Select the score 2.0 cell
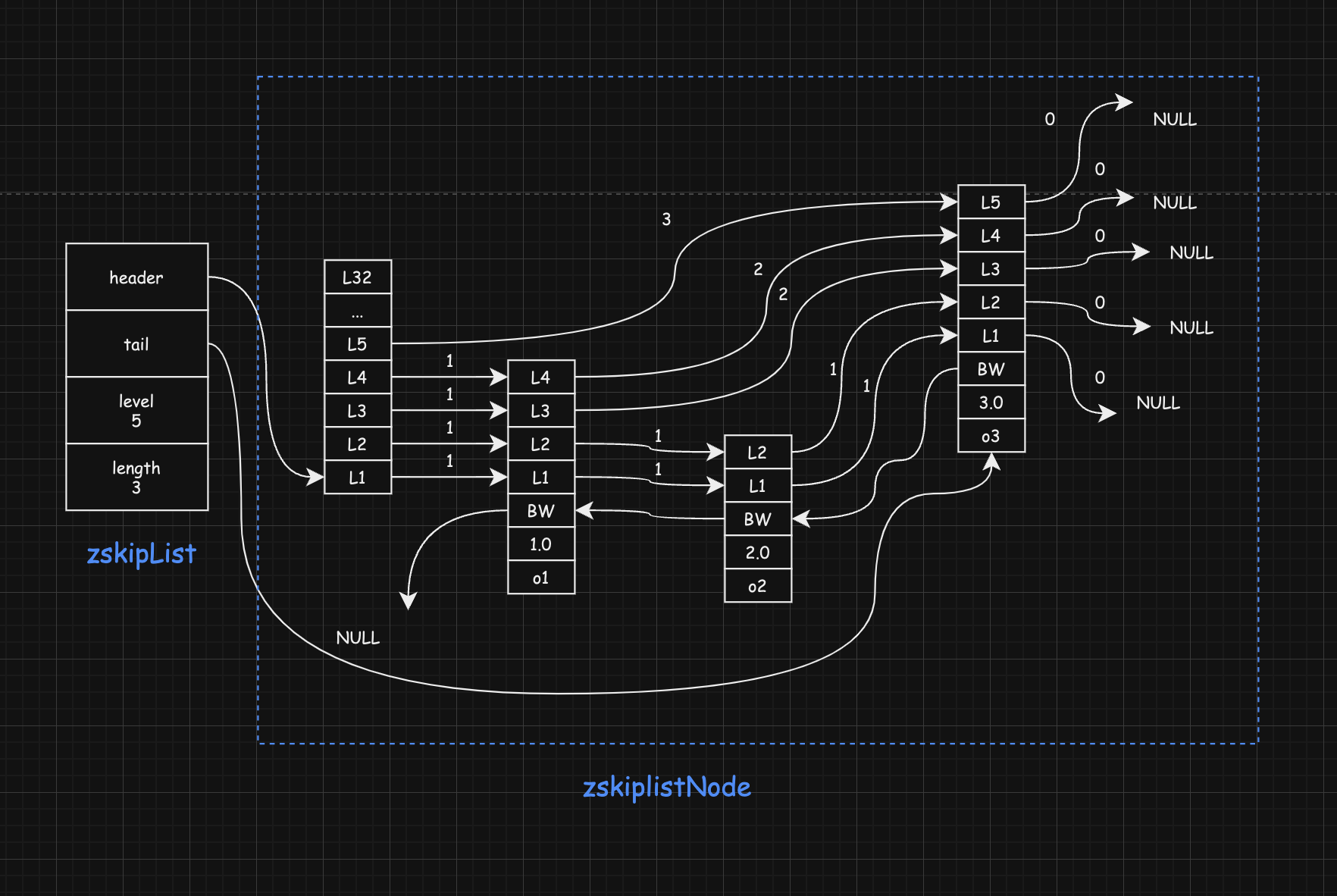This screenshot has height=896, width=1337. coord(757,553)
